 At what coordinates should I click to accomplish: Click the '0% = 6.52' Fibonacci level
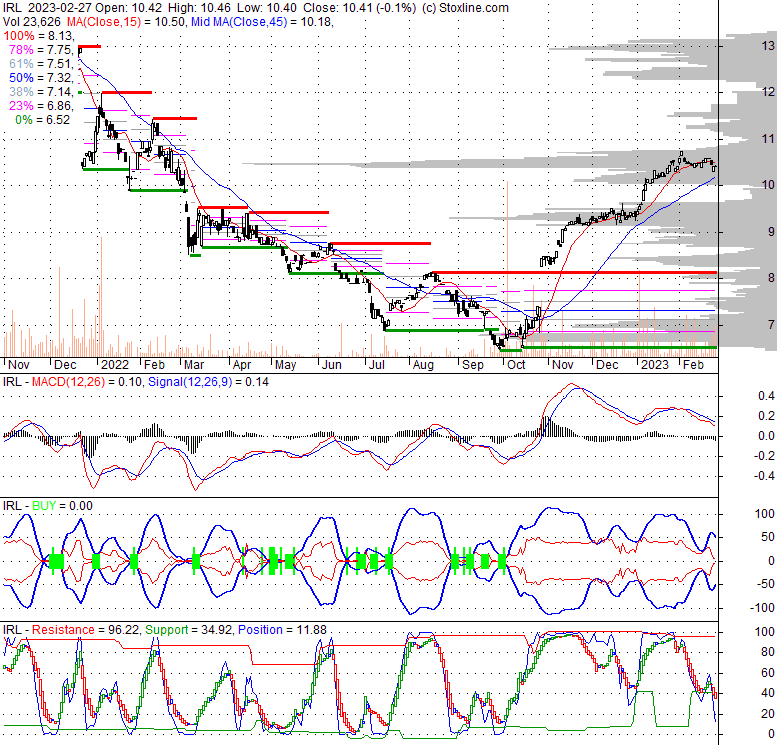(43, 120)
